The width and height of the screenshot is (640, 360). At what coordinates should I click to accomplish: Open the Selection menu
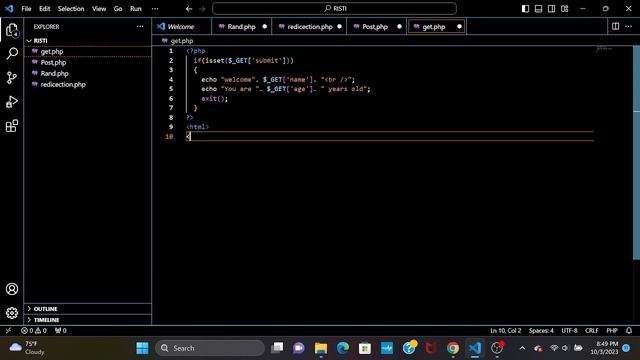pos(71,9)
